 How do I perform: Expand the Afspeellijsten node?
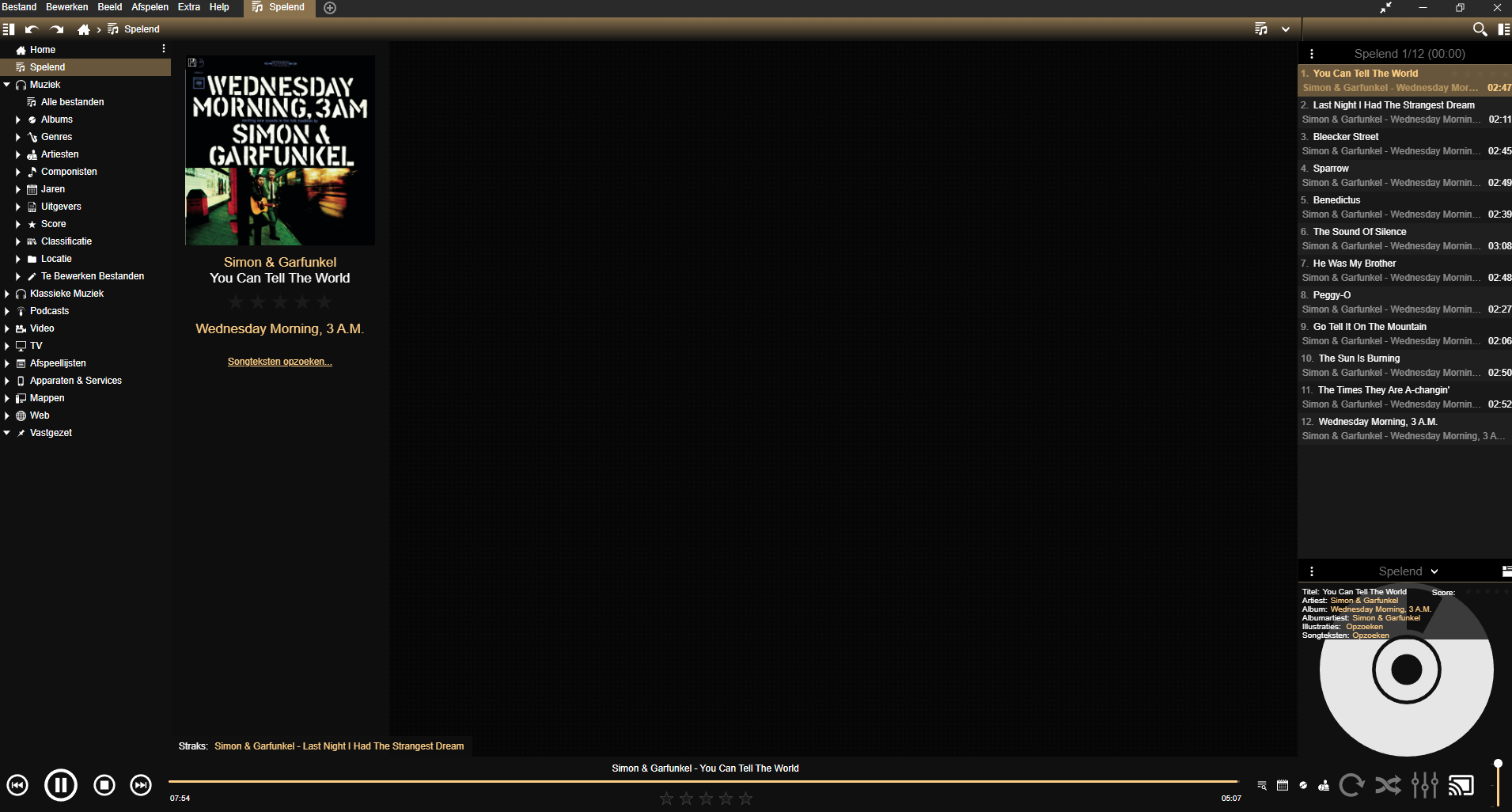click(x=7, y=363)
